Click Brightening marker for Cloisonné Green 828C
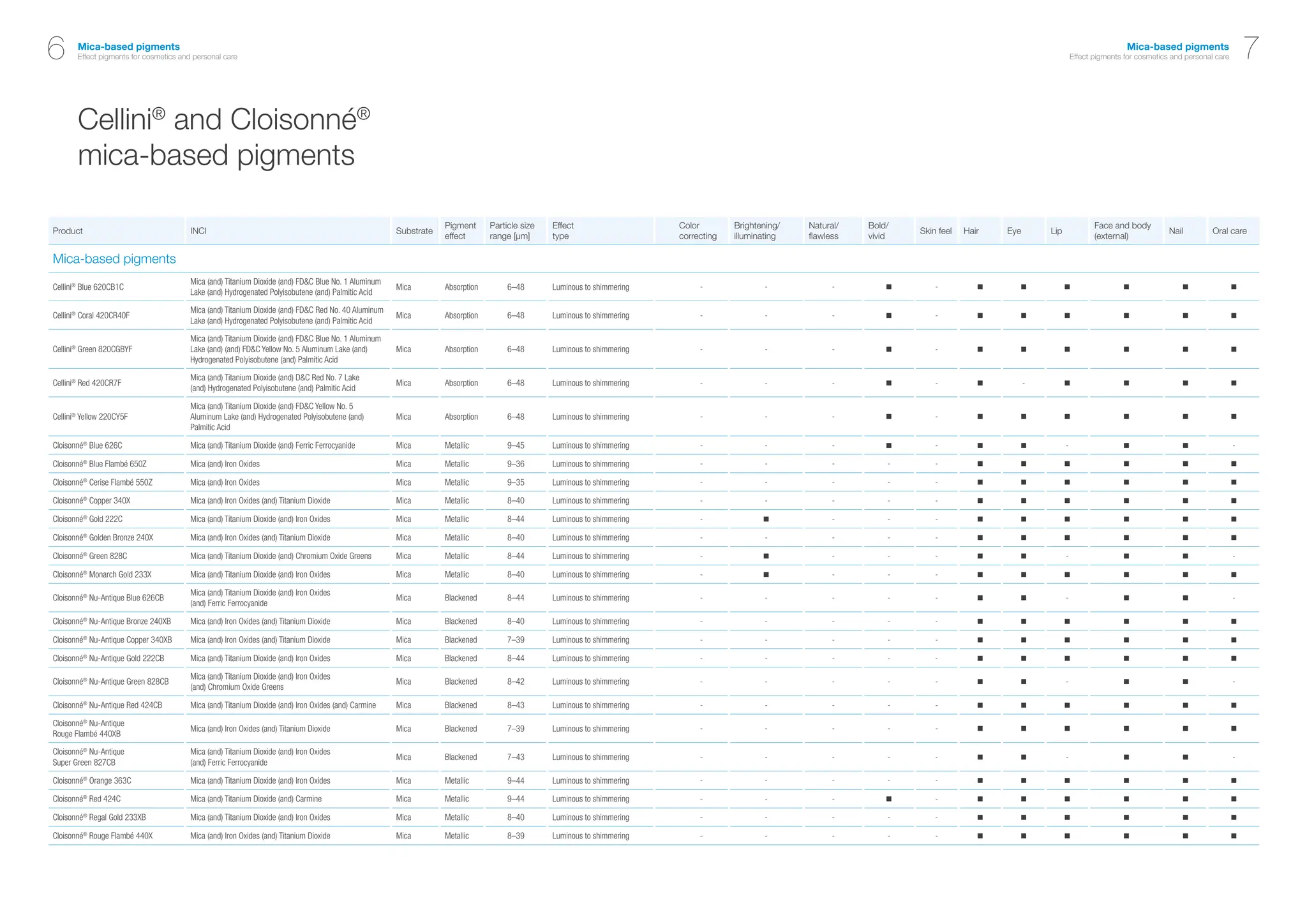Viewport: 1307px width, 924px height. click(x=766, y=556)
